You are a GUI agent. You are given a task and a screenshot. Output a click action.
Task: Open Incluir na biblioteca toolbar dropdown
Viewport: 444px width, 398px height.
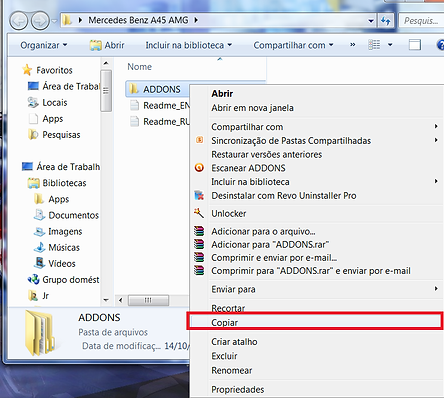189,45
